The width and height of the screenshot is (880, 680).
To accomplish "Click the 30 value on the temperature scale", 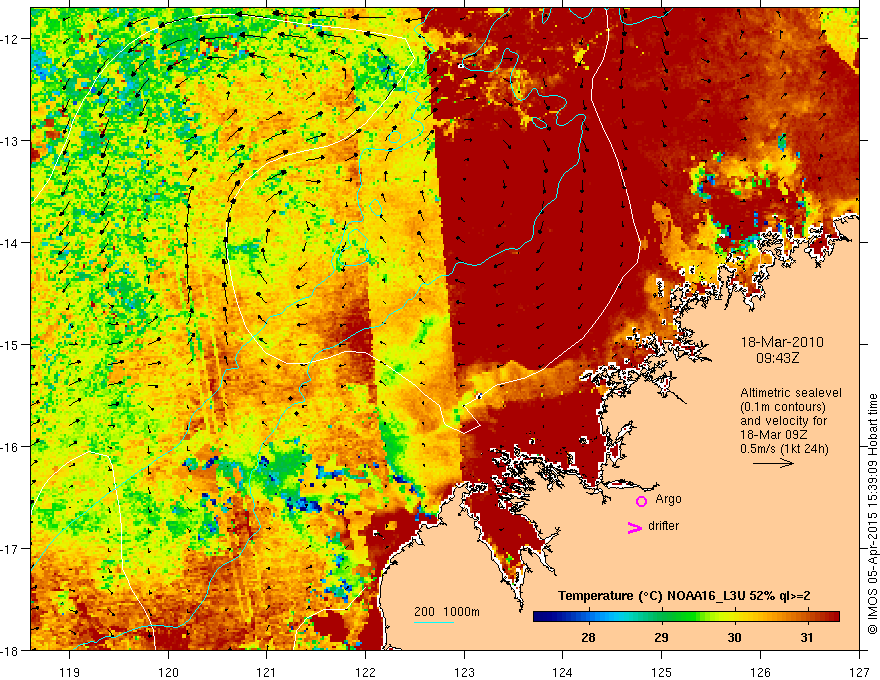I will click(734, 637).
